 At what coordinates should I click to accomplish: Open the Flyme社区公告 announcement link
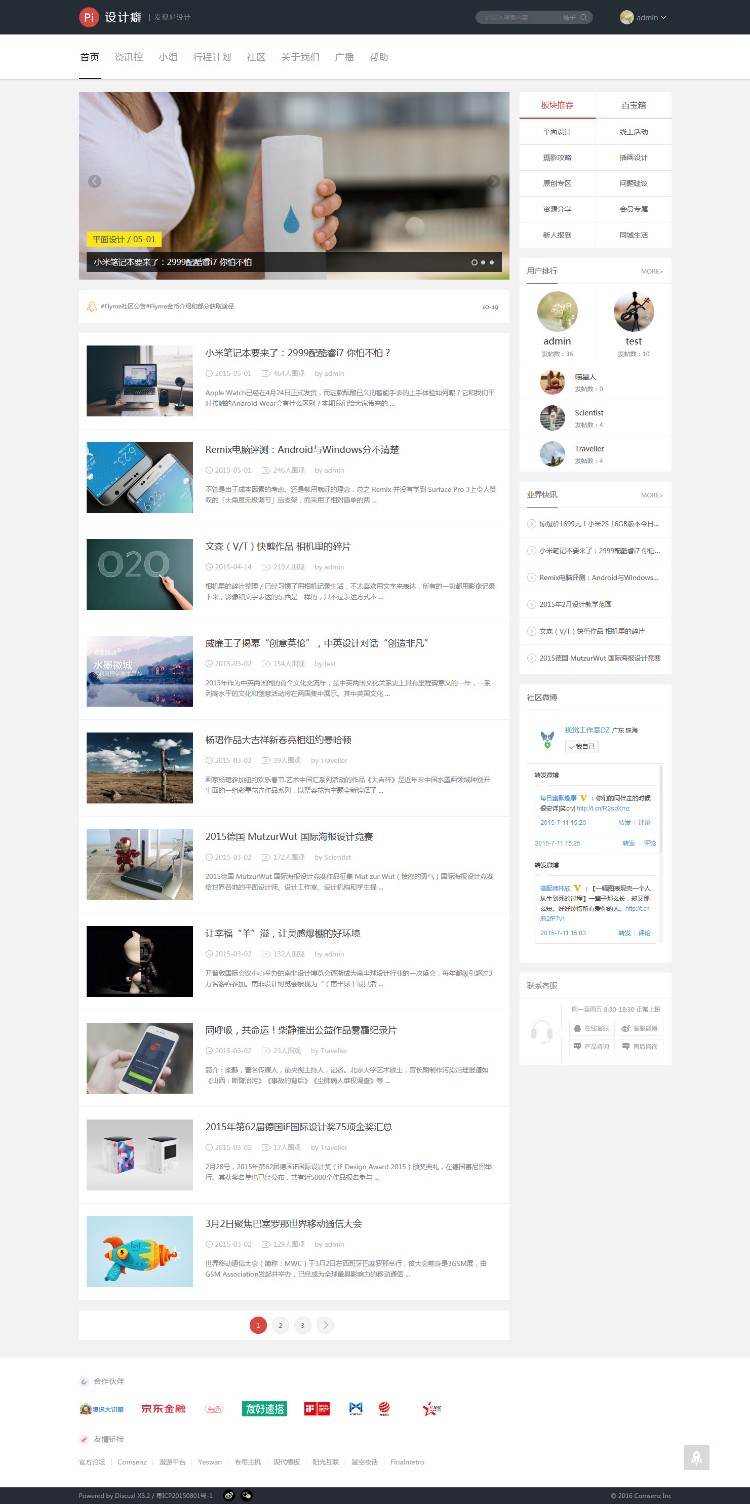(x=168, y=306)
